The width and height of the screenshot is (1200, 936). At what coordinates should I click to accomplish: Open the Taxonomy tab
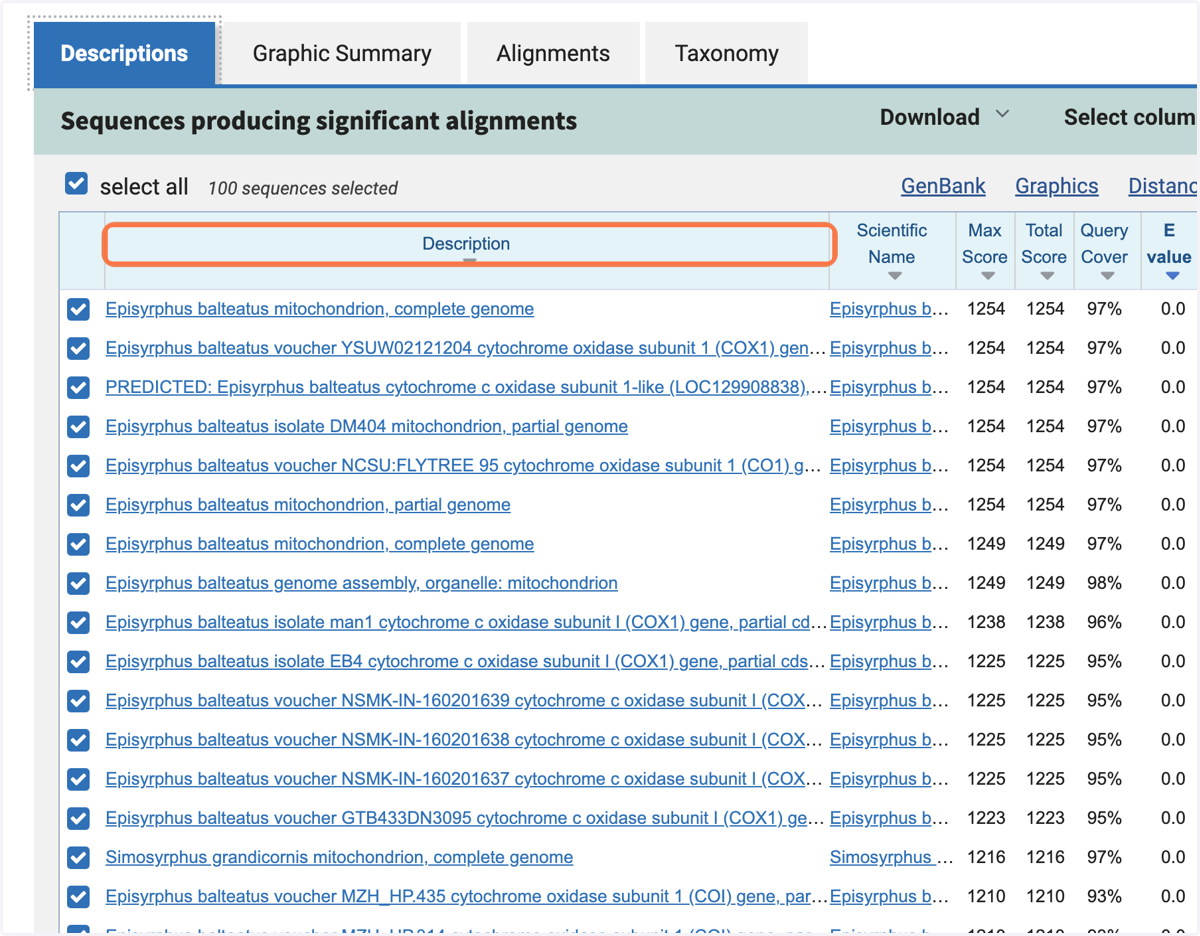point(727,53)
